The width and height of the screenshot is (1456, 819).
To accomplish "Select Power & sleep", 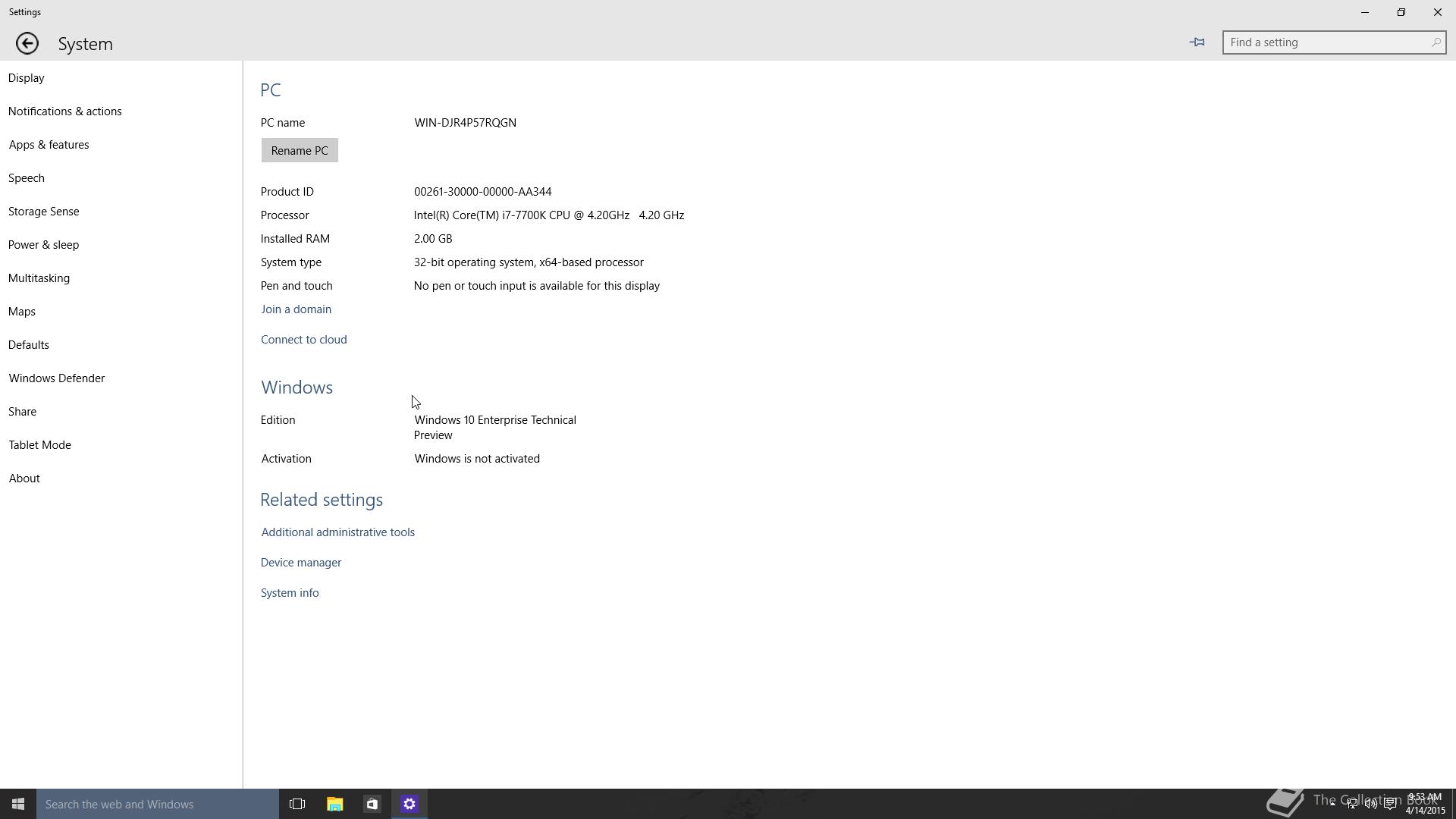I will (x=44, y=245).
